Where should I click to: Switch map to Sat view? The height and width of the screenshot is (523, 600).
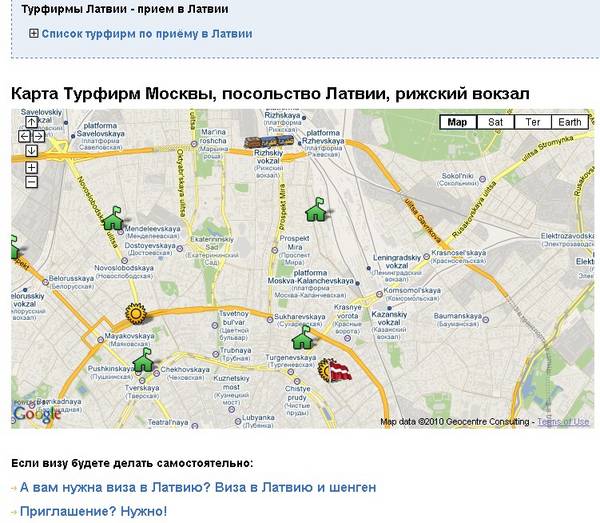click(x=496, y=122)
